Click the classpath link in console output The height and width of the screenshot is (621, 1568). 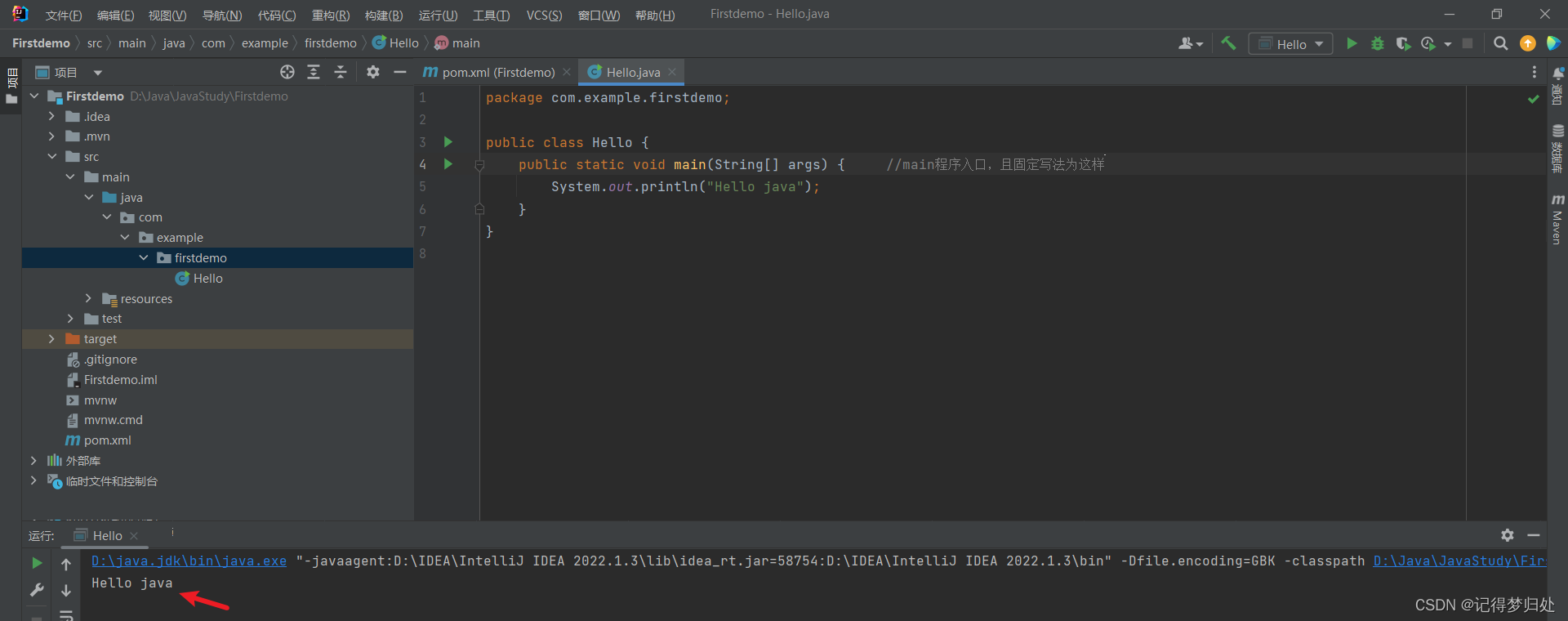click(1459, 561)
